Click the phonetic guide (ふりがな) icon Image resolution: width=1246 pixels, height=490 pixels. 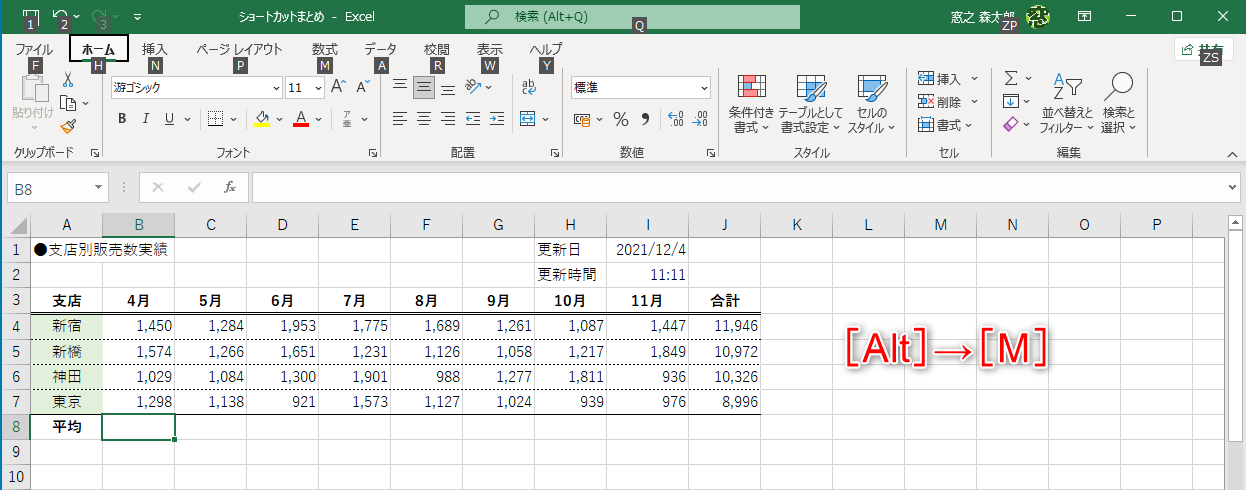tap(347, 119)
